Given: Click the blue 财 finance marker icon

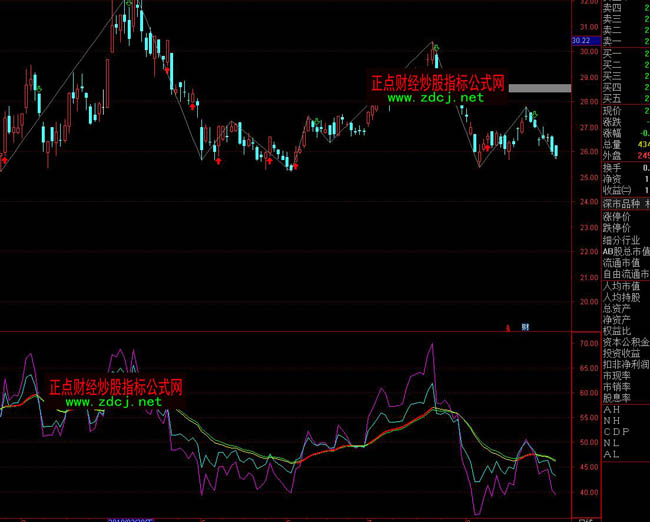Looking at the screenshot, I should click(525, 326).
